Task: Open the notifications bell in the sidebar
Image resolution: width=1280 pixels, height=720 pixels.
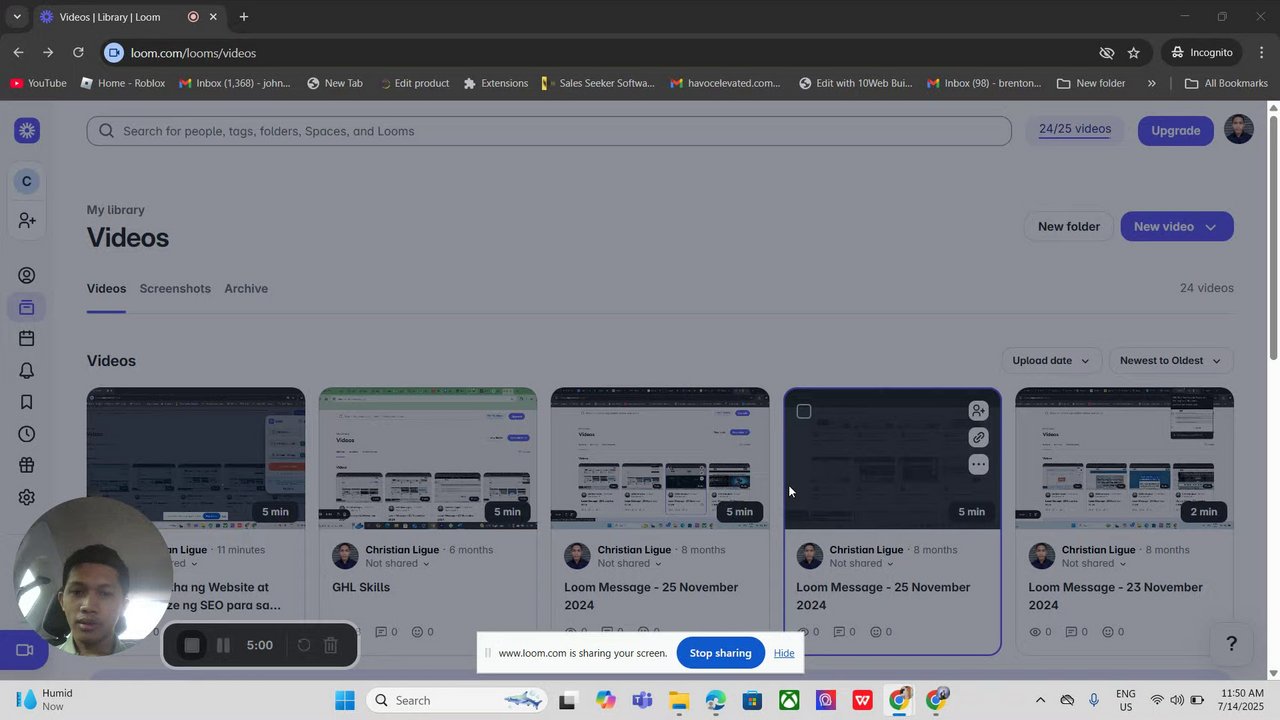Action: (27, 371)
